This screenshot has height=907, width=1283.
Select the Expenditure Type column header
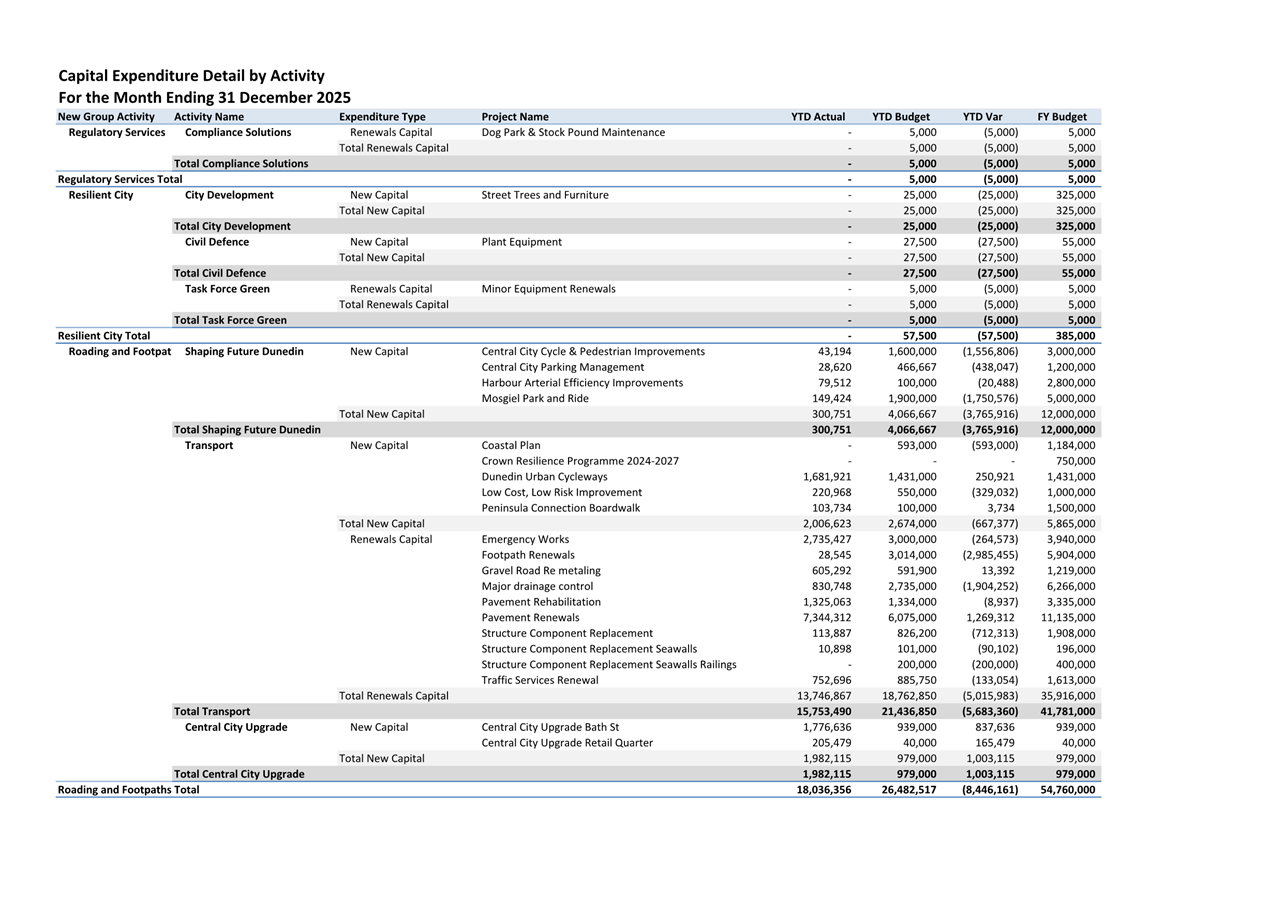pyautogui.click(x=382, y=117)
